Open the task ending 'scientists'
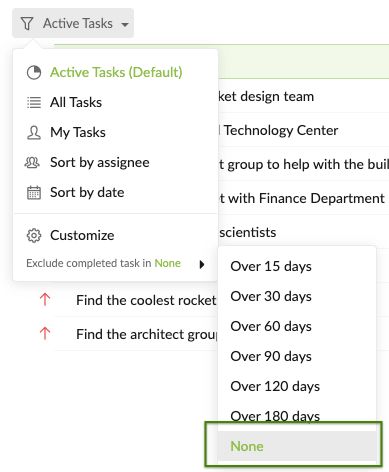 coord(247,232)
